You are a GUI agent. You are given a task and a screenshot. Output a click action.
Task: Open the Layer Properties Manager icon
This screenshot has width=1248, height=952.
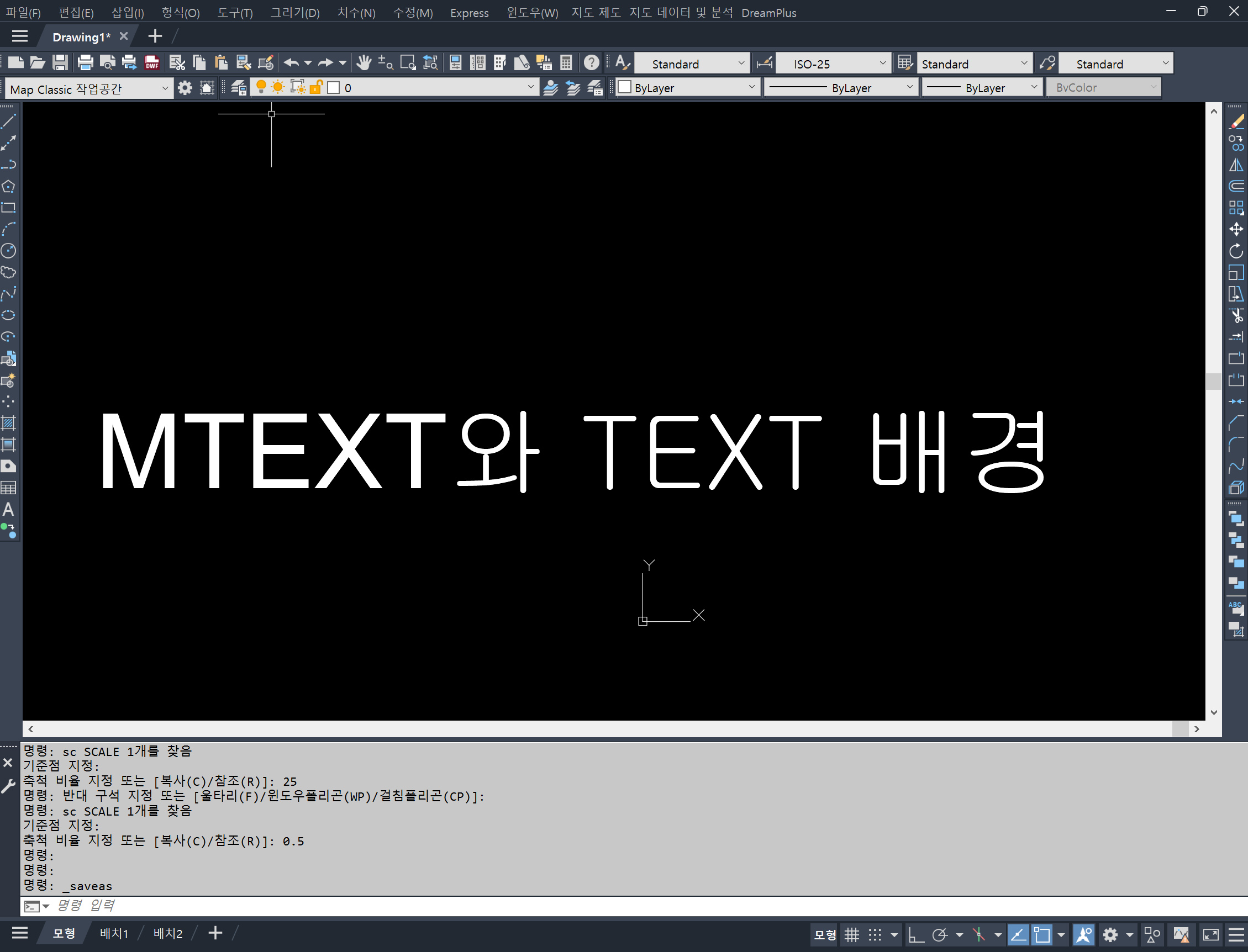[x=239, y=88]
